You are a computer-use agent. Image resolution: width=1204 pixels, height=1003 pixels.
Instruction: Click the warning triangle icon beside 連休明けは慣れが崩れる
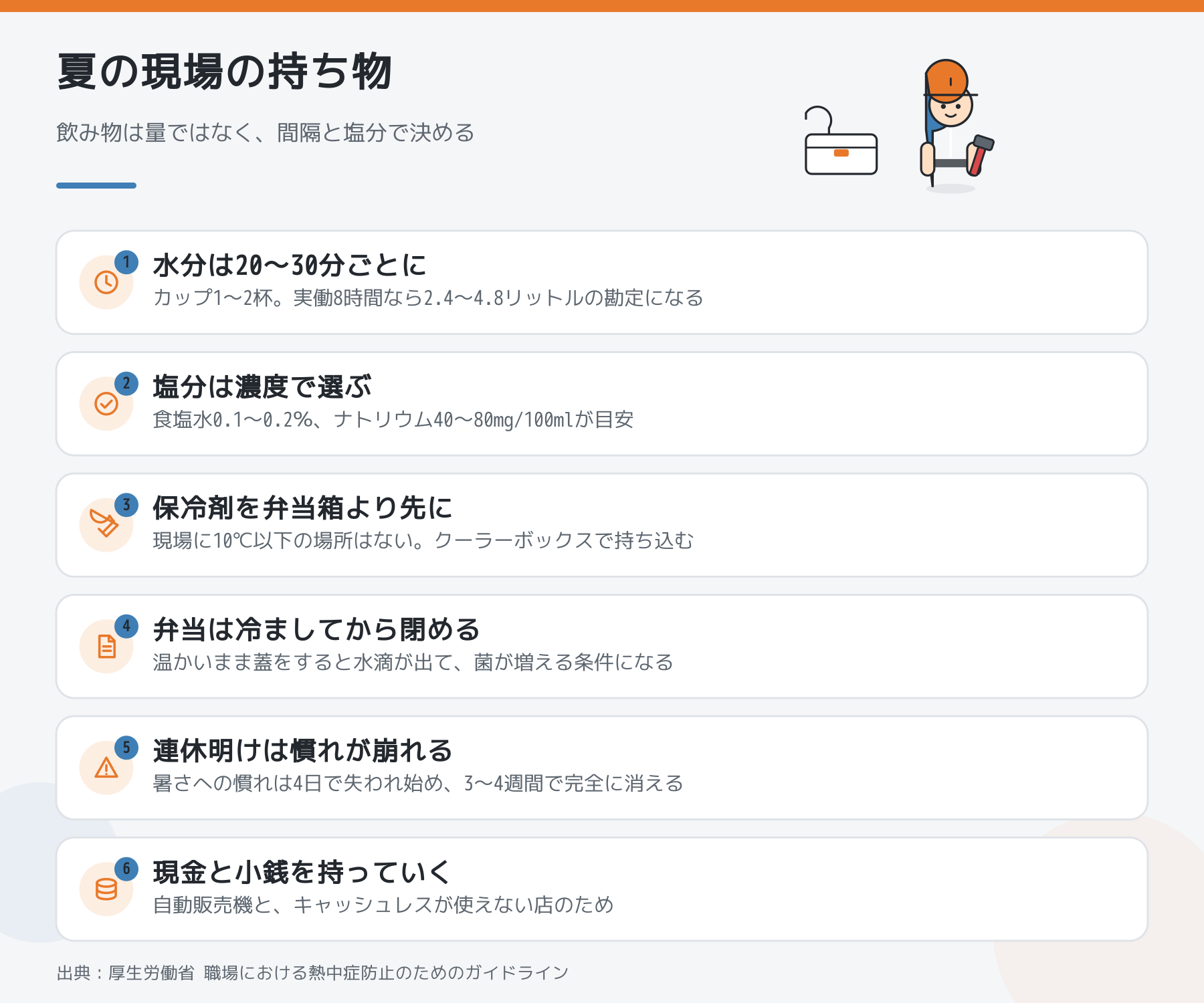tap(106, 768)
